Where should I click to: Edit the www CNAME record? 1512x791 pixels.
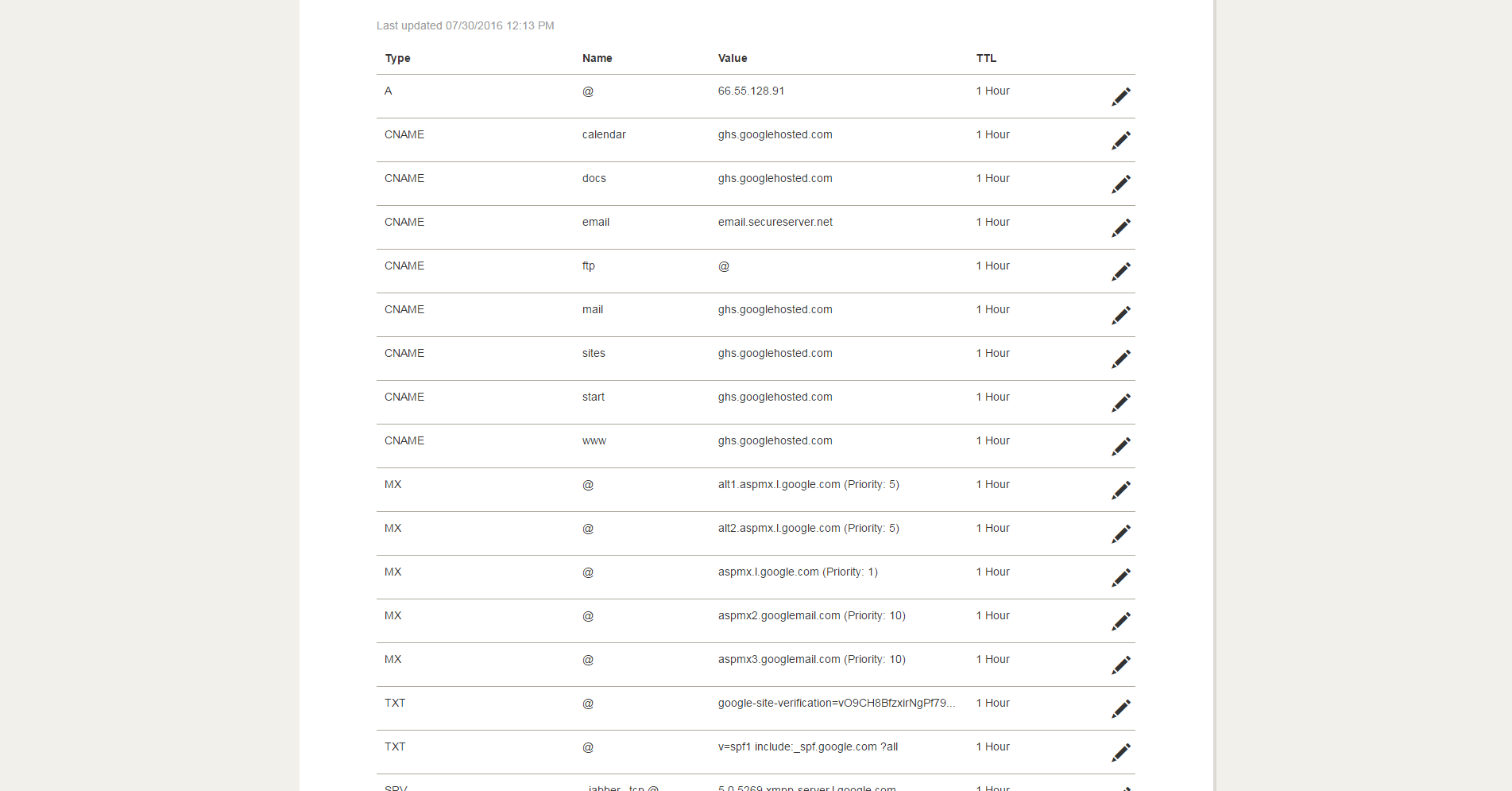1121,447
